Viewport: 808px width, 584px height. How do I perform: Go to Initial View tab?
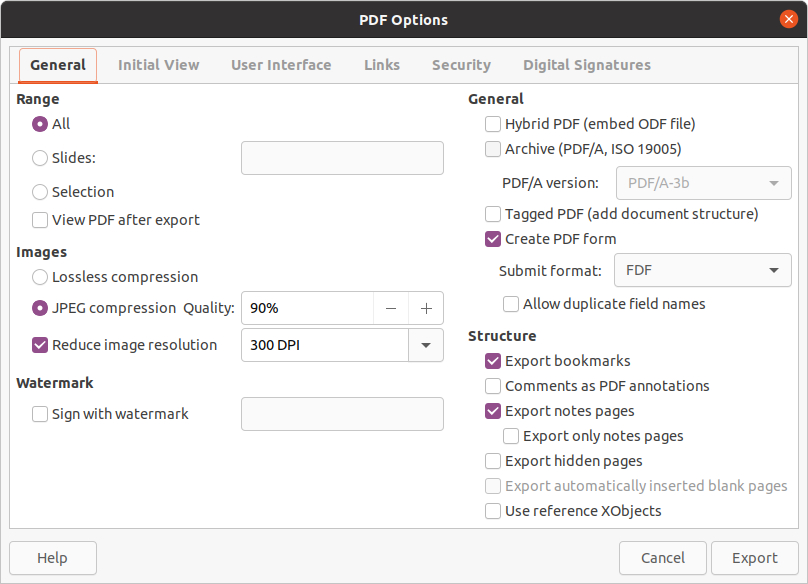coord(158,65)
